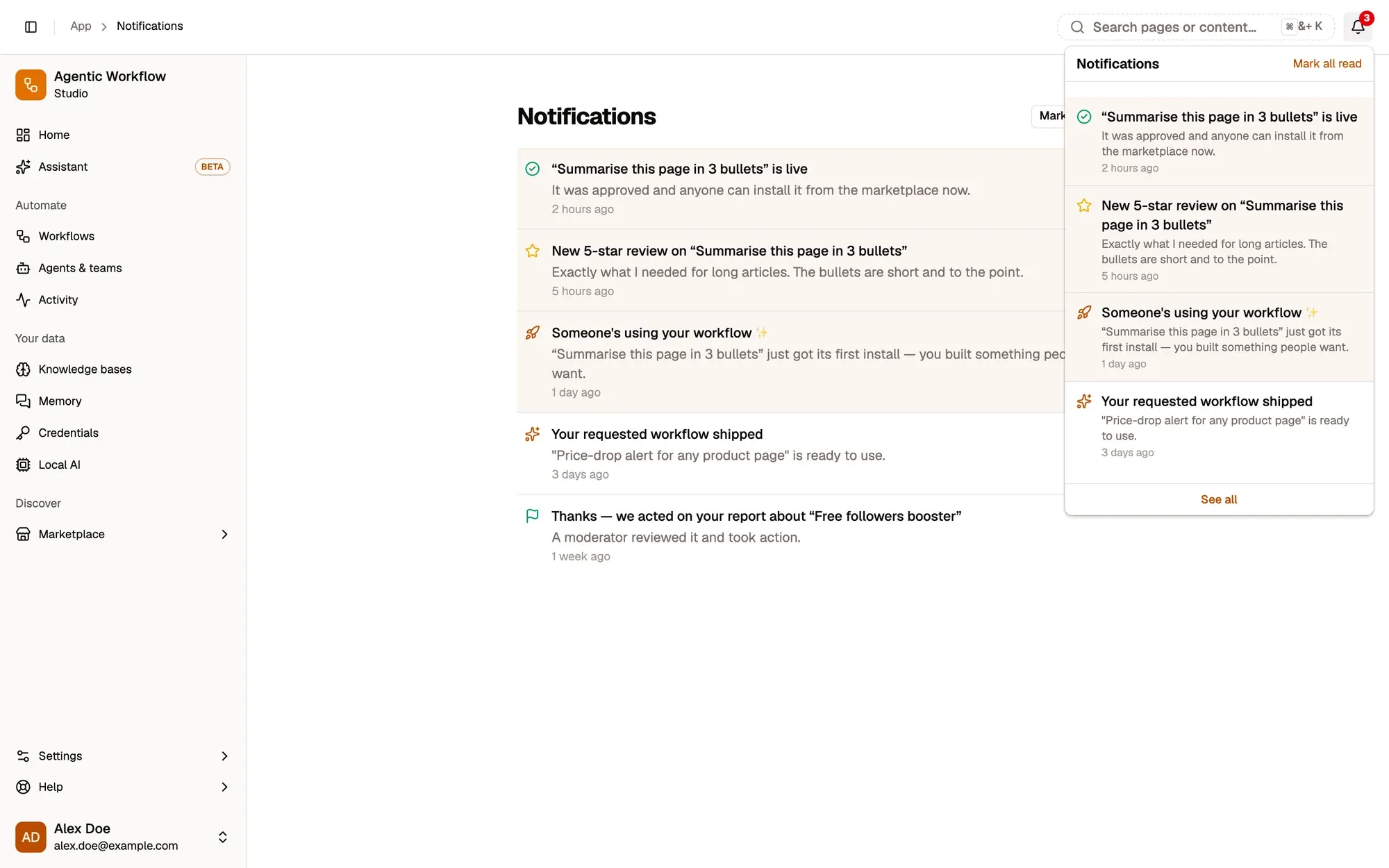Open the notification bell icon
The image size is (1389, 868).
[x=1358, y=27]
